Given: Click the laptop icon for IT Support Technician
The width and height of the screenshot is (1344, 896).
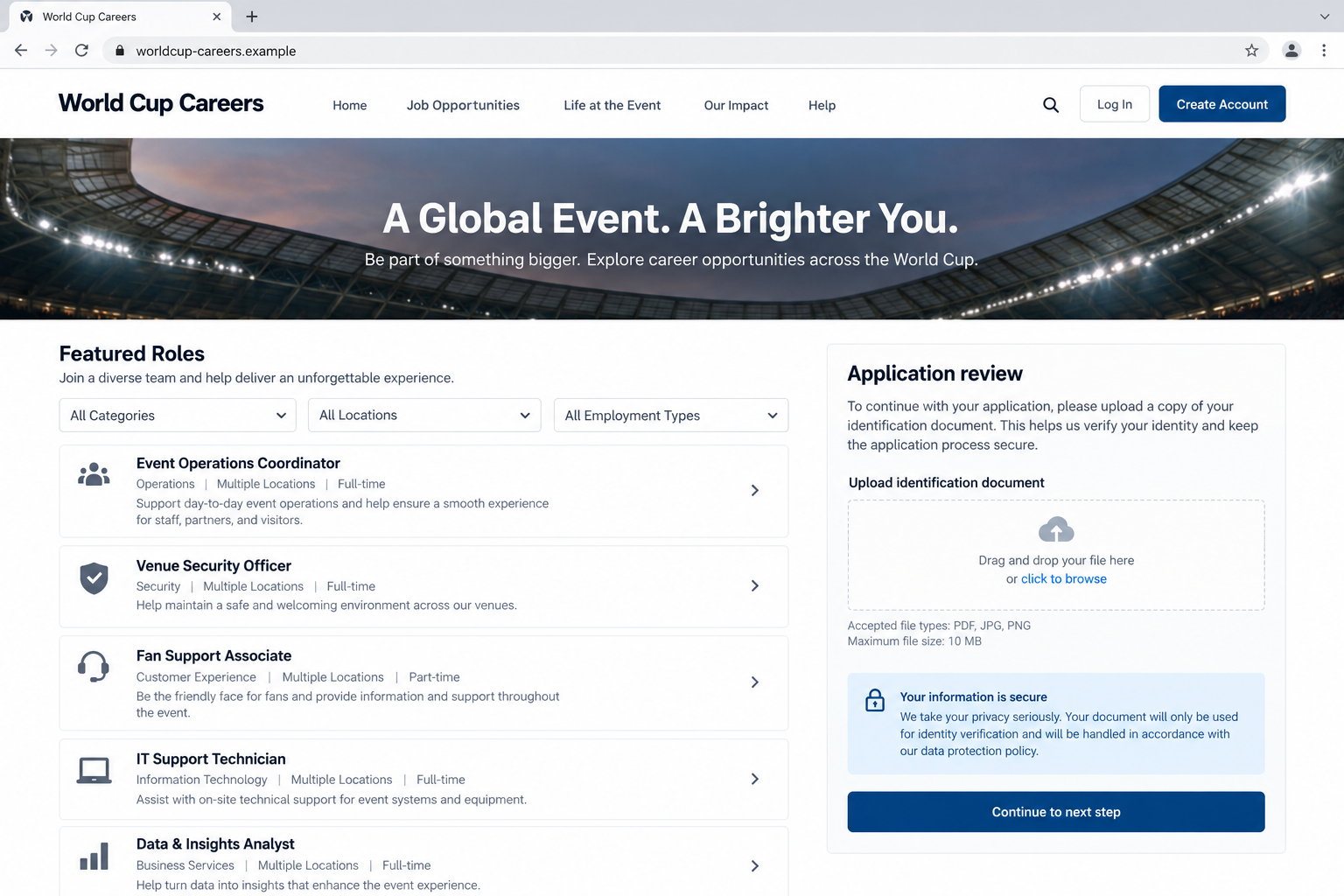Looking at the screenshot, I should coord(94,771).
